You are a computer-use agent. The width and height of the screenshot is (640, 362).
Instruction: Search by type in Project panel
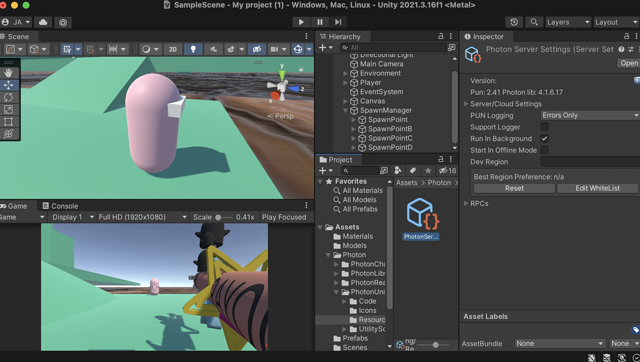(x=398, y=171)
